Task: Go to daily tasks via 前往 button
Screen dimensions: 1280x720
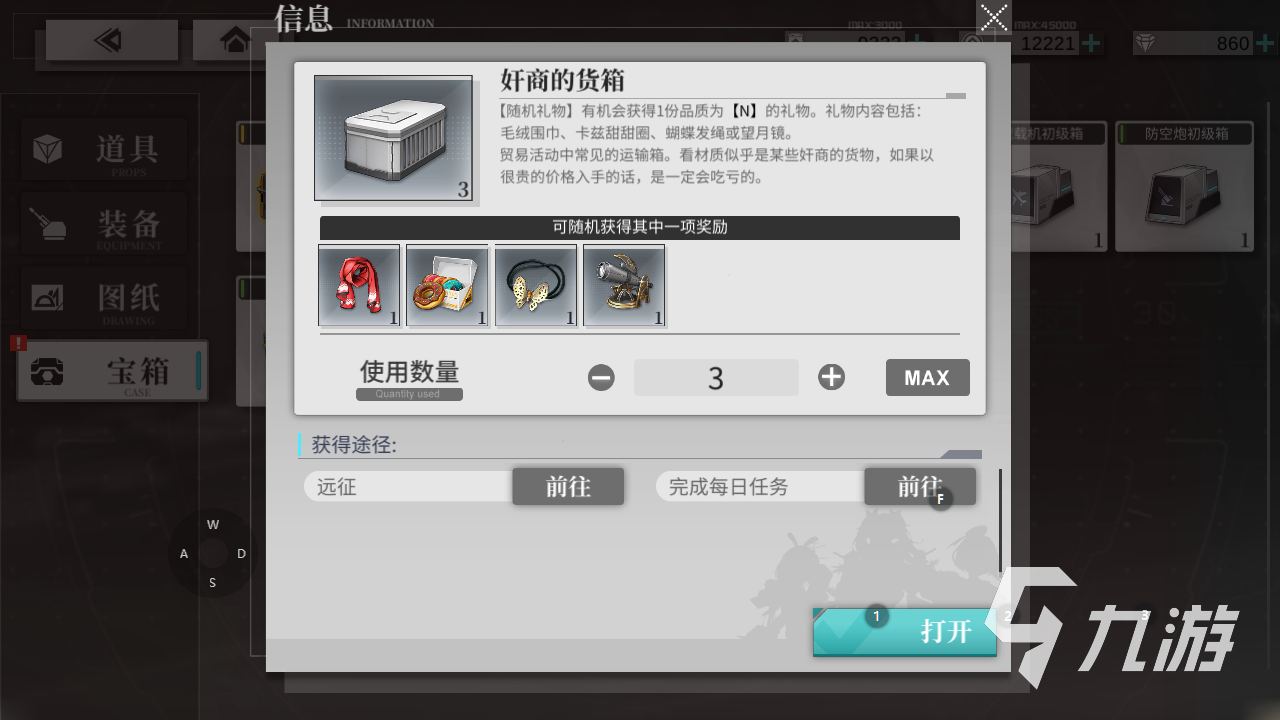Action: [920, 487]
